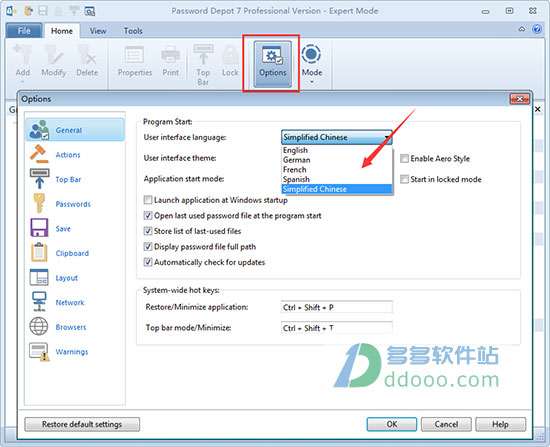The image size is (550, 447).
Task: Open the Tools ribbon tab
Action: click(x=133, y=31)
